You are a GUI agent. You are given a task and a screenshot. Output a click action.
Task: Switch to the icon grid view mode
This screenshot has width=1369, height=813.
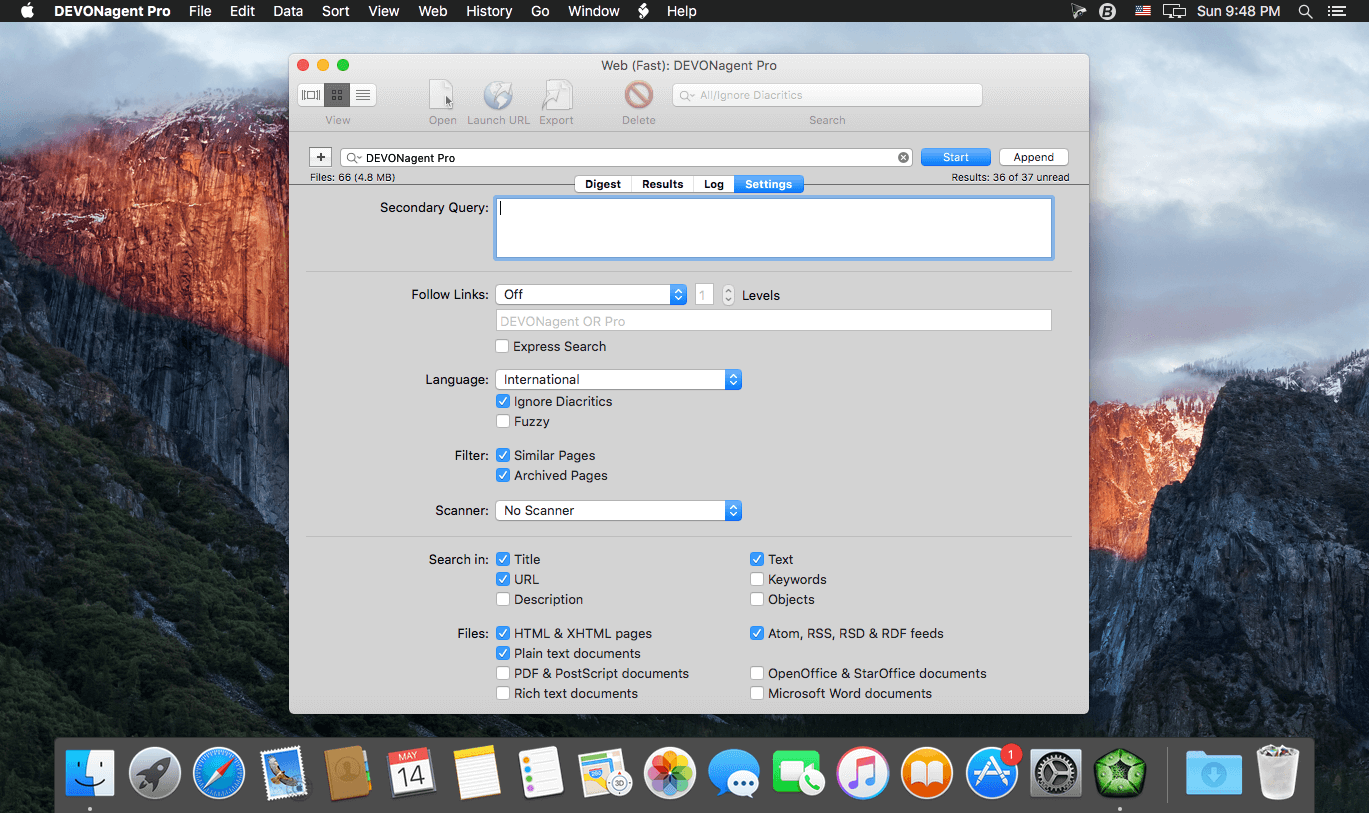[x=337, y=95]
